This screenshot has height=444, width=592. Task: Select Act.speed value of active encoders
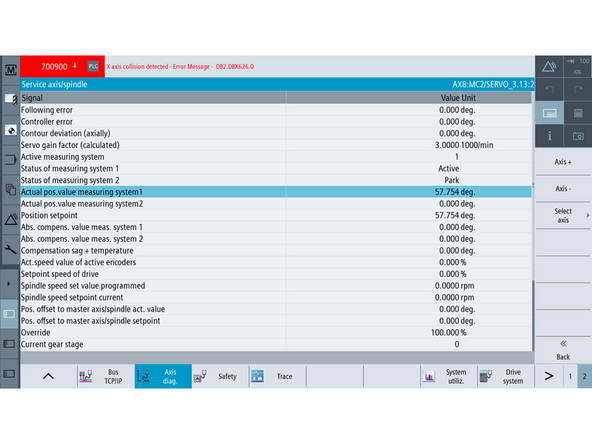tap(276, 262)
